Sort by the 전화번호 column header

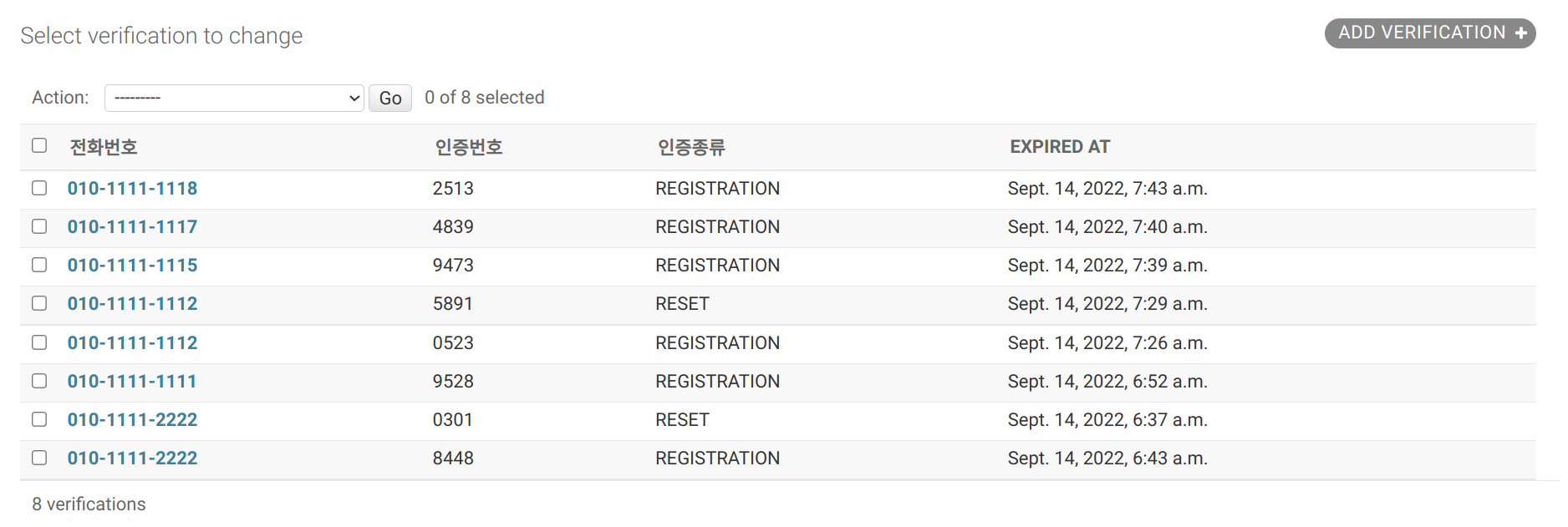104,147
